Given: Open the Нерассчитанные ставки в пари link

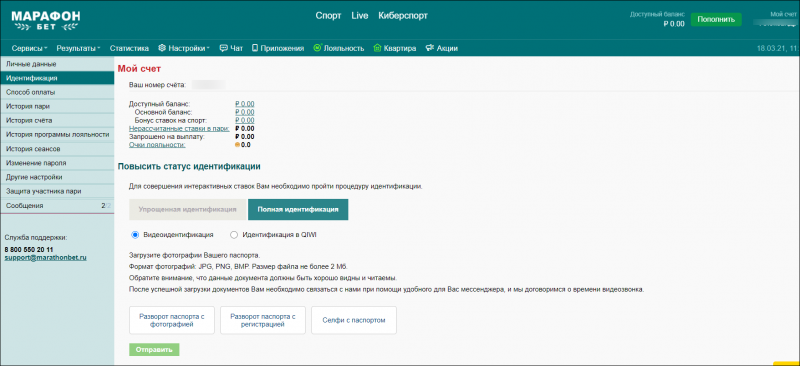Looking at the screenshot, I should click(179, 129).
